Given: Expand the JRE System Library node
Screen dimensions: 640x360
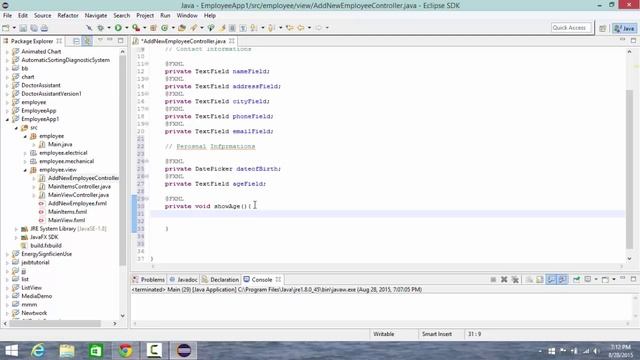Looking at the screenshot, I should (16, 229).
